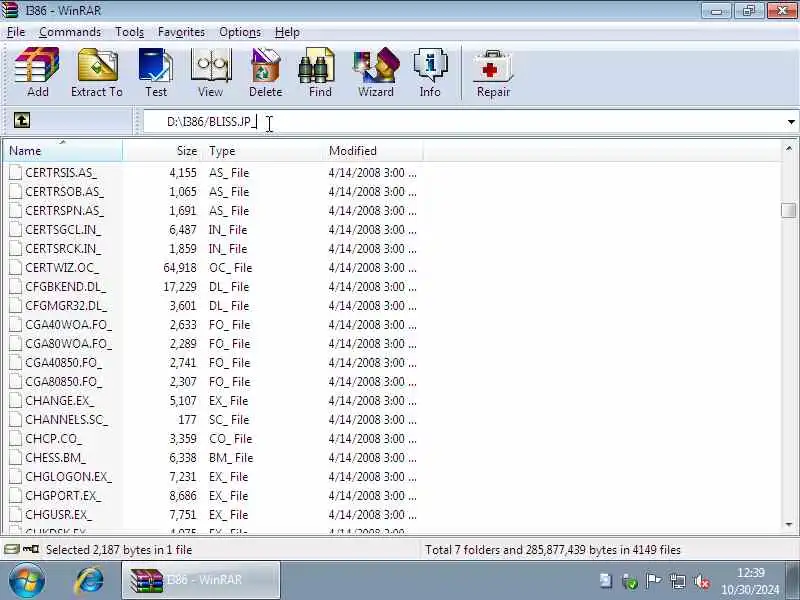
Task: Launch Internet Explorer from taskbar
Action: coord(89,580)
